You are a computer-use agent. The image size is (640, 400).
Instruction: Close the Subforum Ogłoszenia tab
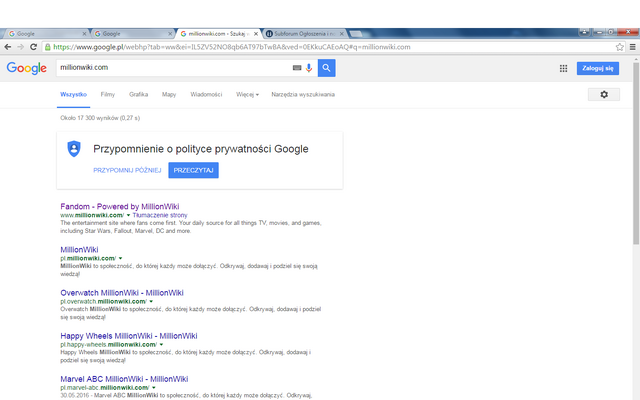342,34
